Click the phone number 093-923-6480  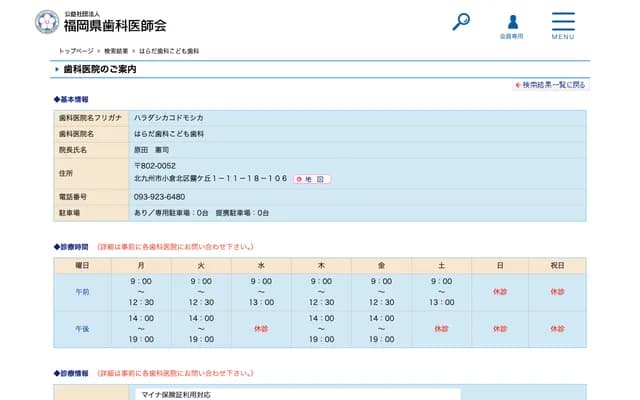[x=159, y=196]
